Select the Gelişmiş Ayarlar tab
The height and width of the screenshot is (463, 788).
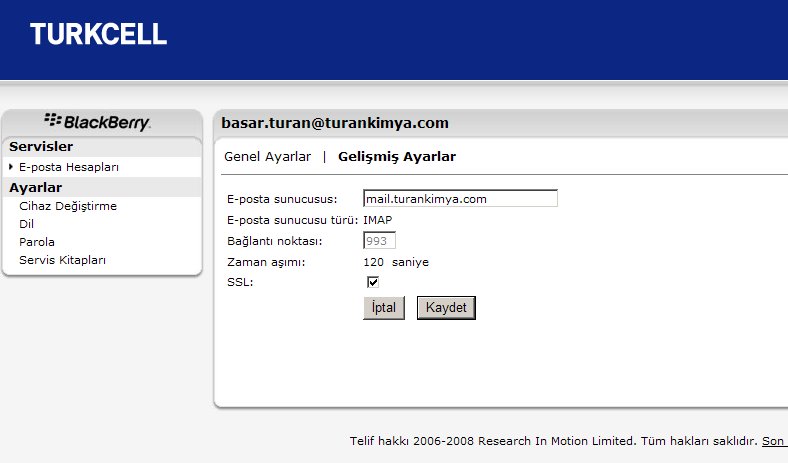point(397,157)
